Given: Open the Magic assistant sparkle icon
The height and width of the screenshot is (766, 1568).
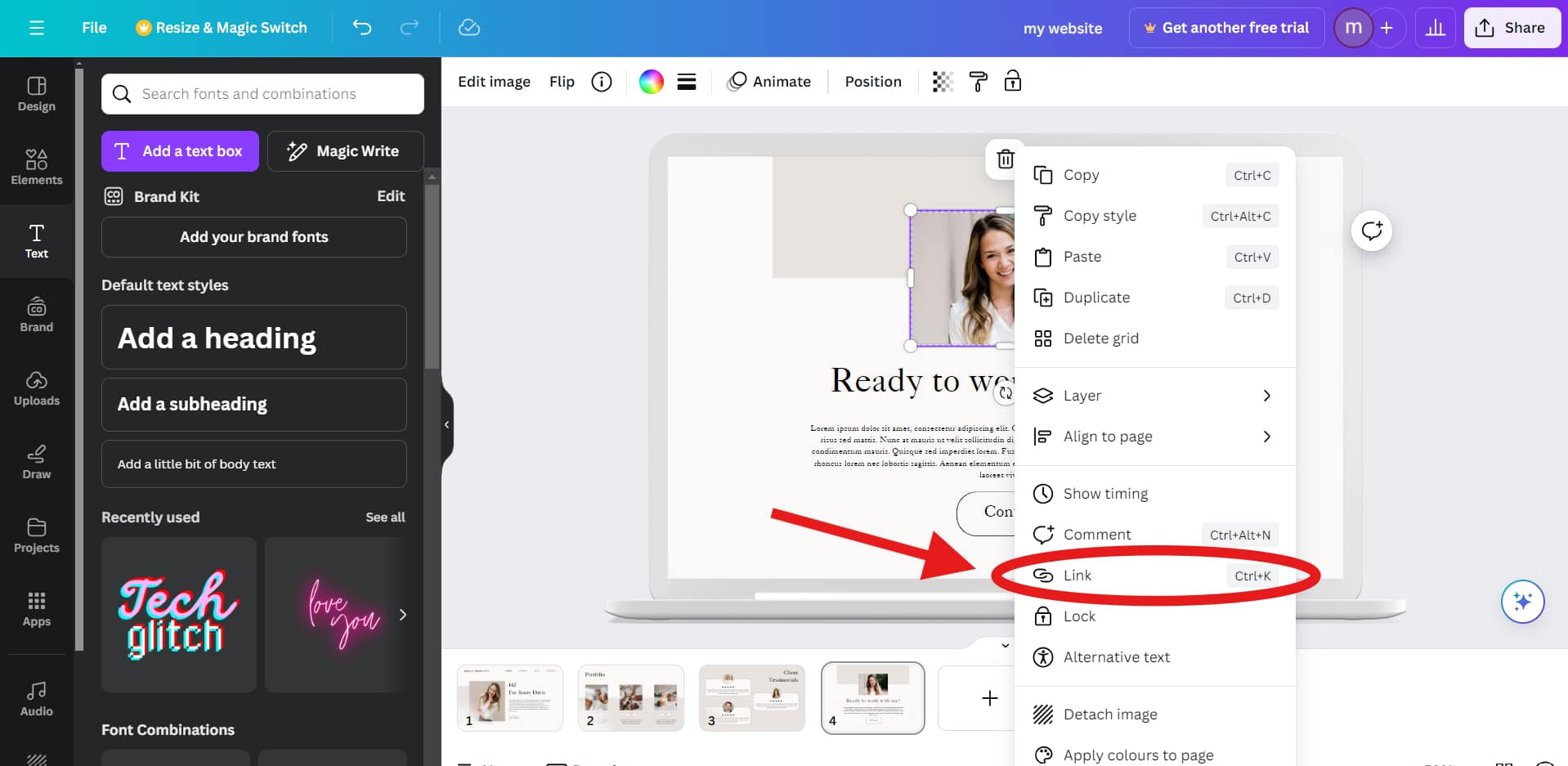Looking at the screenshot, I should [x=1523, y=602].
